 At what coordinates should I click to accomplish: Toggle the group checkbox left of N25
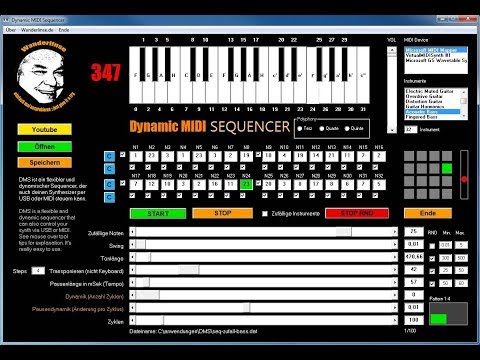(x=258, y=183)
